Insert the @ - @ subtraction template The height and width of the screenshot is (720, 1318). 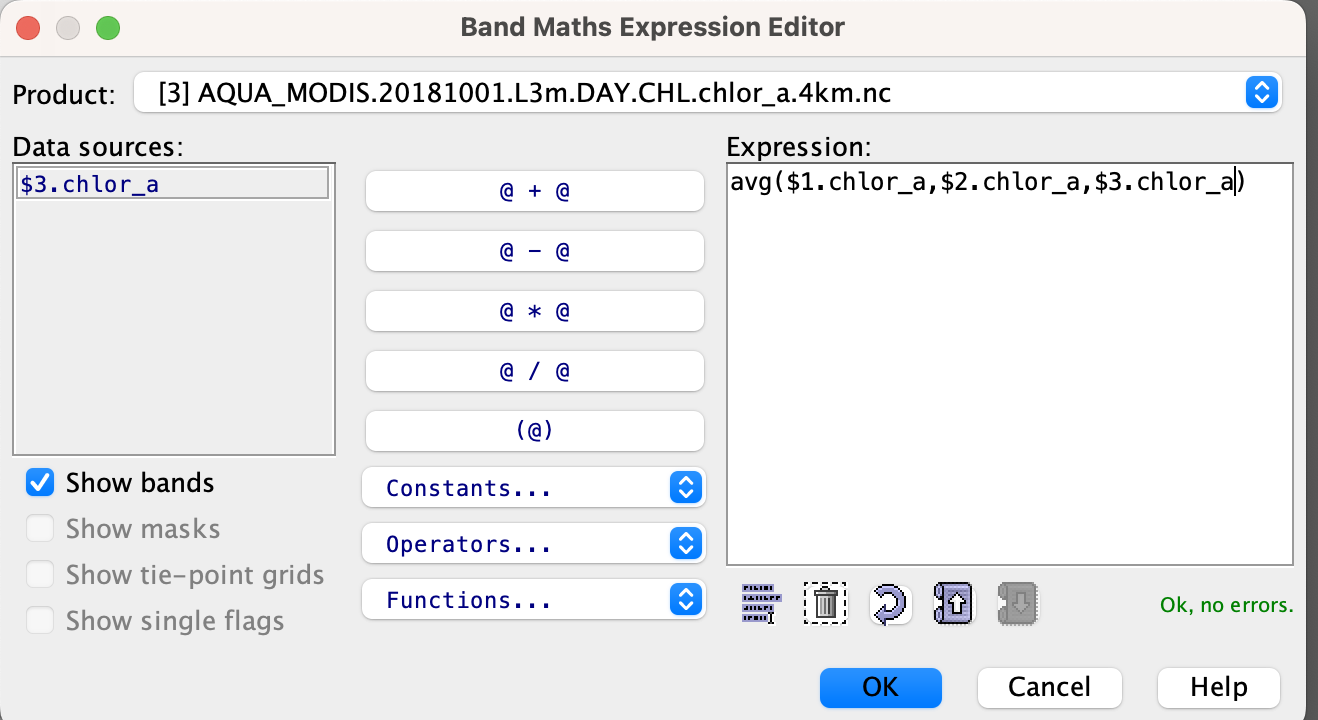(535, 251)
